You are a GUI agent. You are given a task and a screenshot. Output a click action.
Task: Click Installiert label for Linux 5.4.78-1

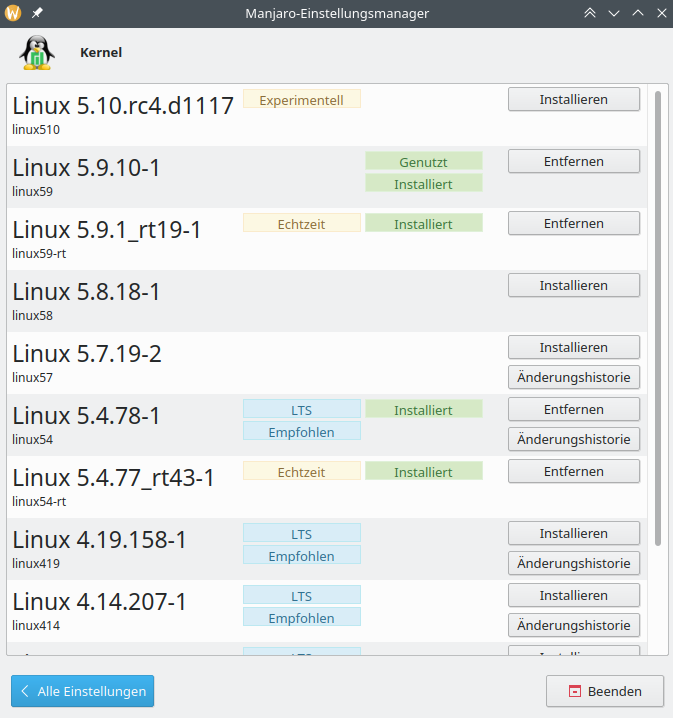[423, 409]
